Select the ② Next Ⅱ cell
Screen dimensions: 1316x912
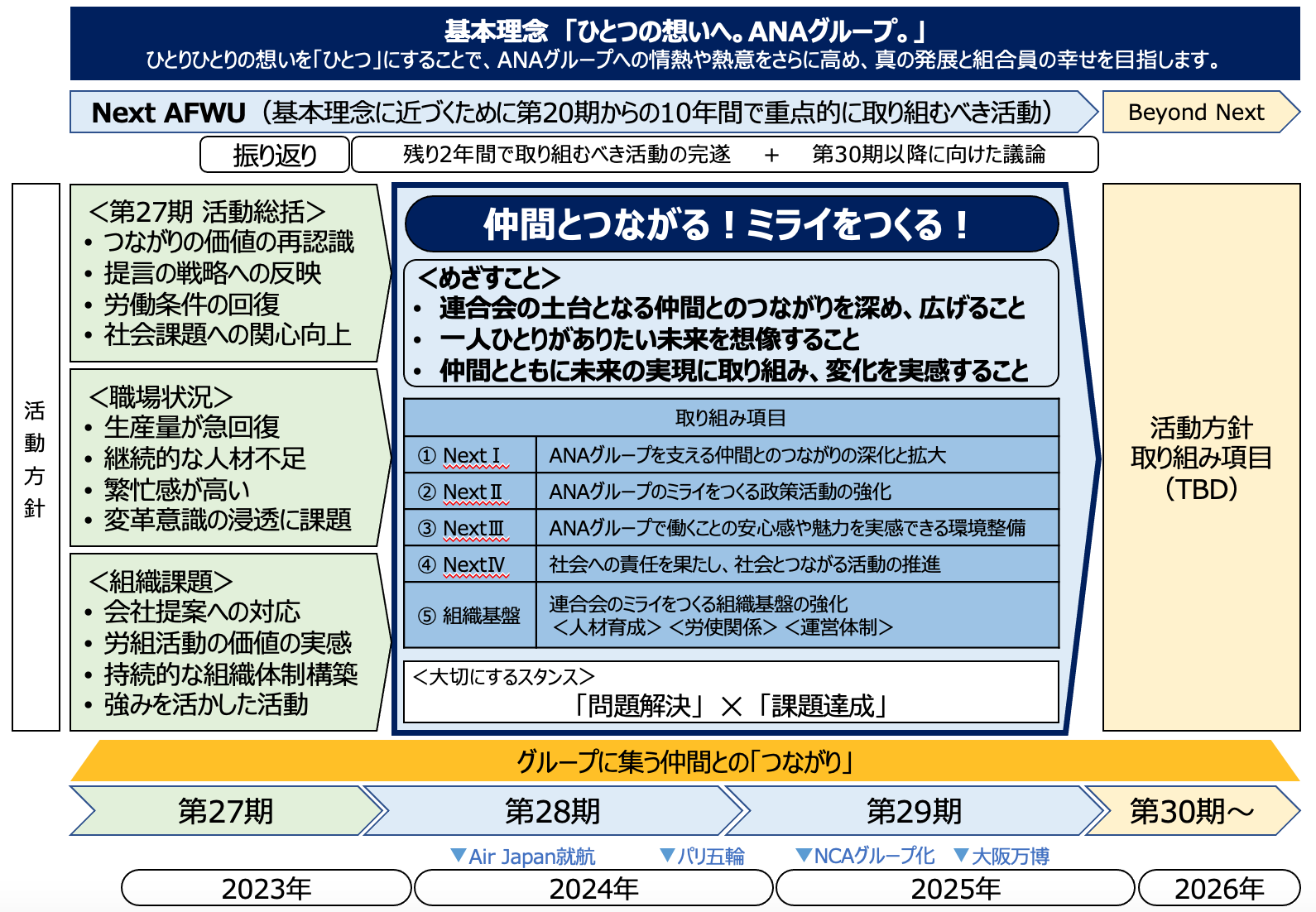[x=470, y=492]
